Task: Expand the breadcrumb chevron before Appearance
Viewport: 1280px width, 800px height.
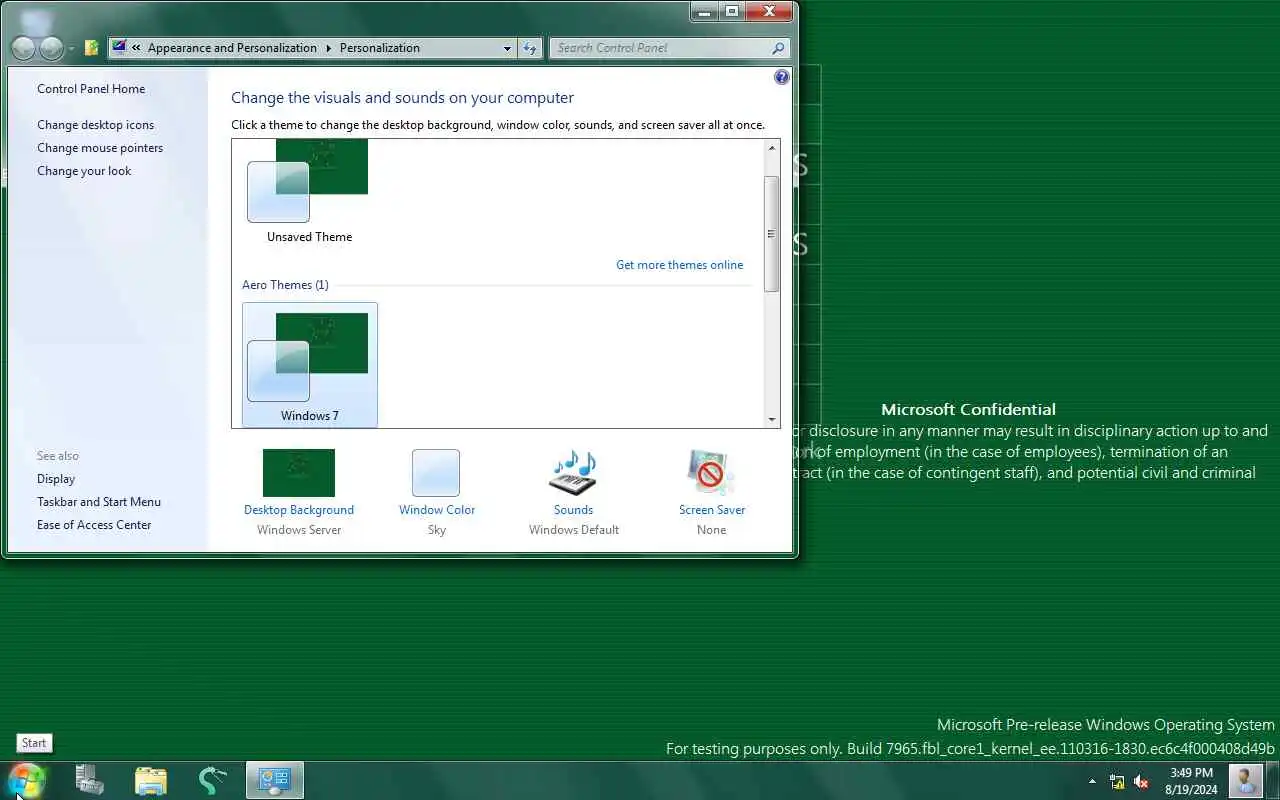Action: tap(137, 48)
